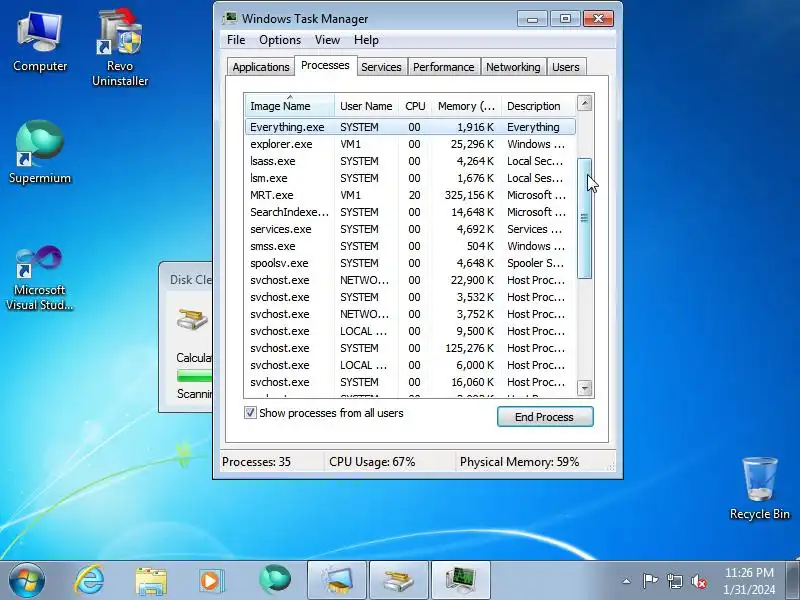Open the Help menu
This screenshot has width=800, height=600.
[366, 40]
